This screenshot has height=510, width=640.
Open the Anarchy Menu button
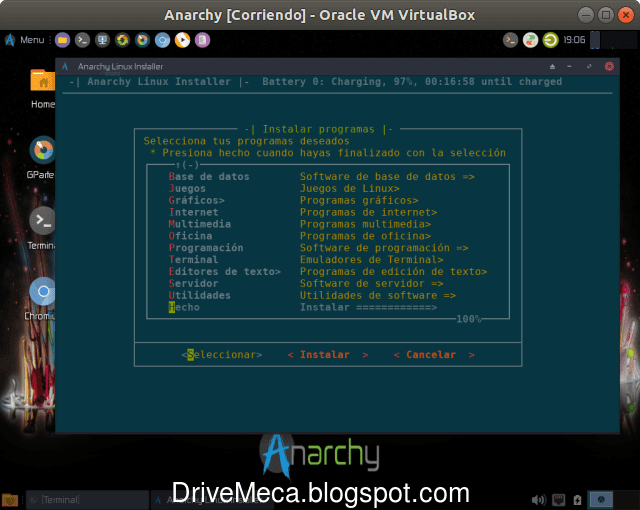coord(24,40)
